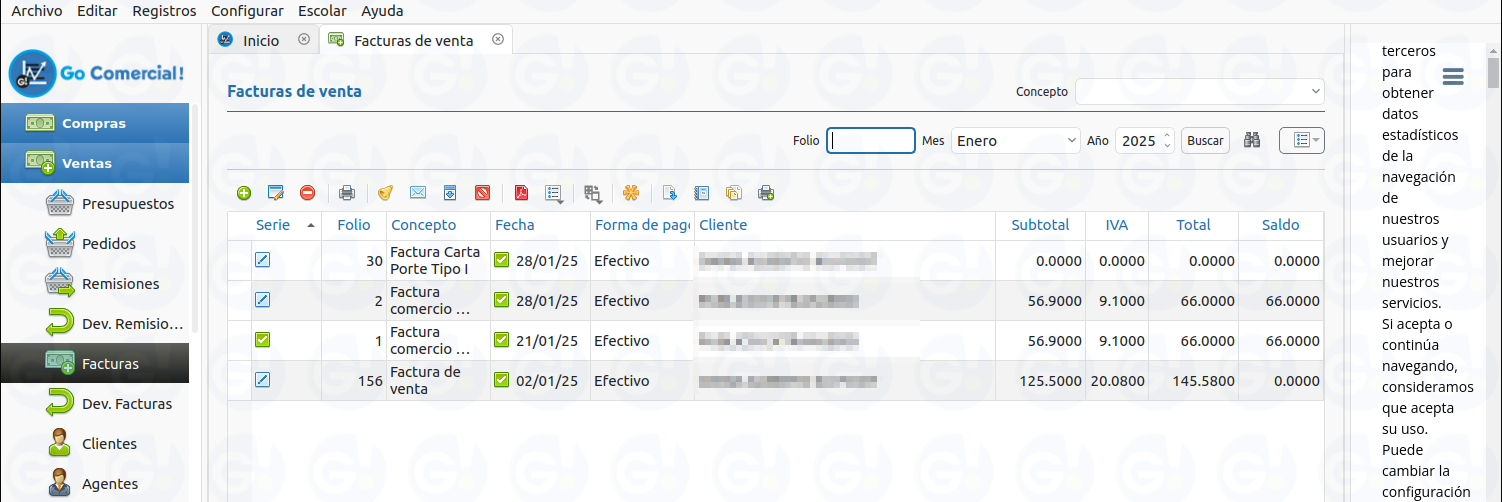
Task: Click the orange asterisk toolbar icon
Action: tap(630, 193)
